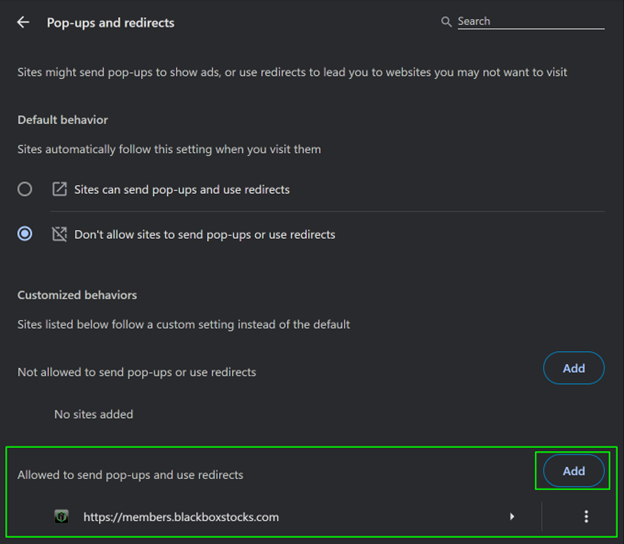Go back using the left arrow

[23, 22]
